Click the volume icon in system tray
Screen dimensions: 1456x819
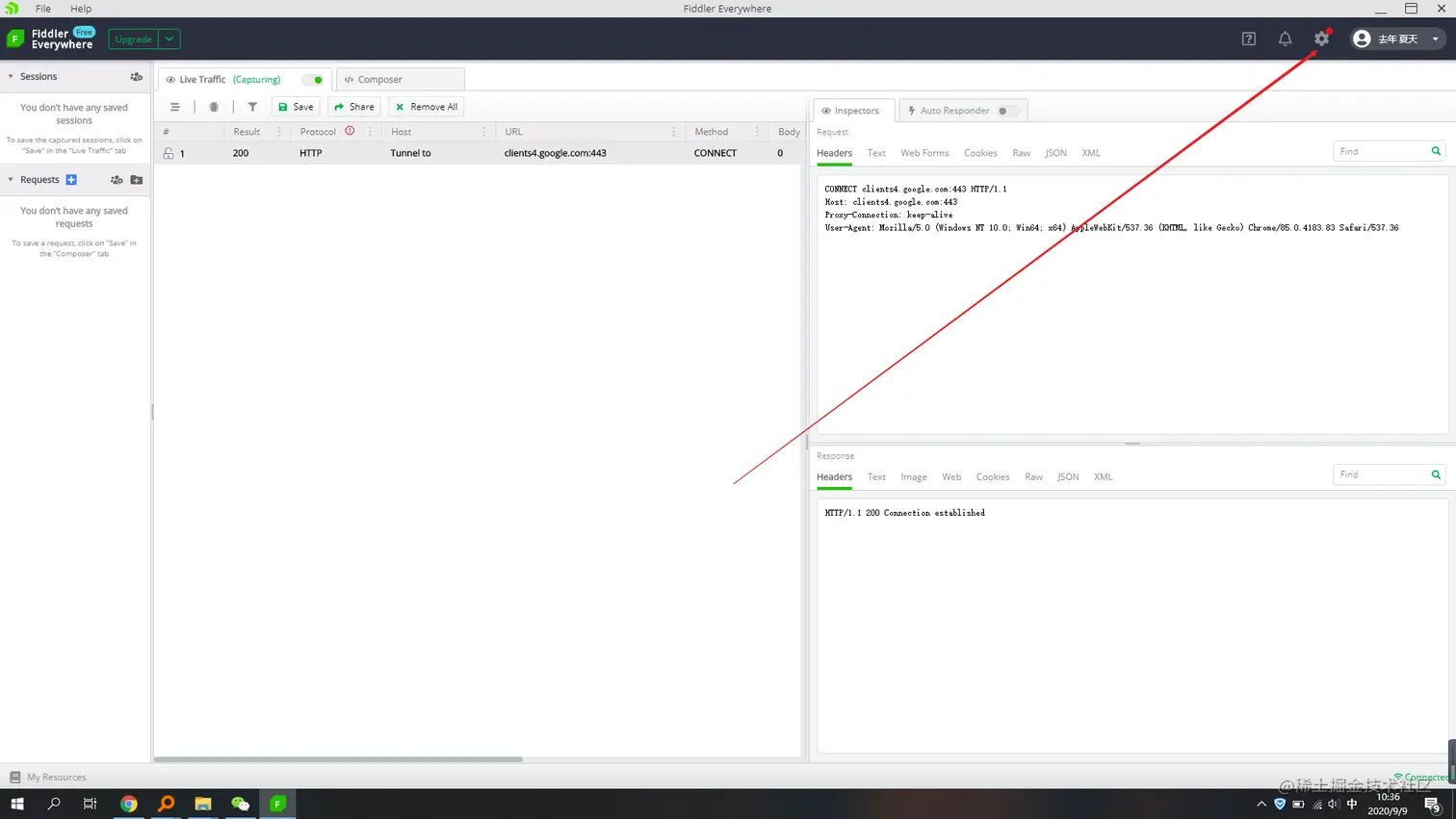click(1334, 804)
